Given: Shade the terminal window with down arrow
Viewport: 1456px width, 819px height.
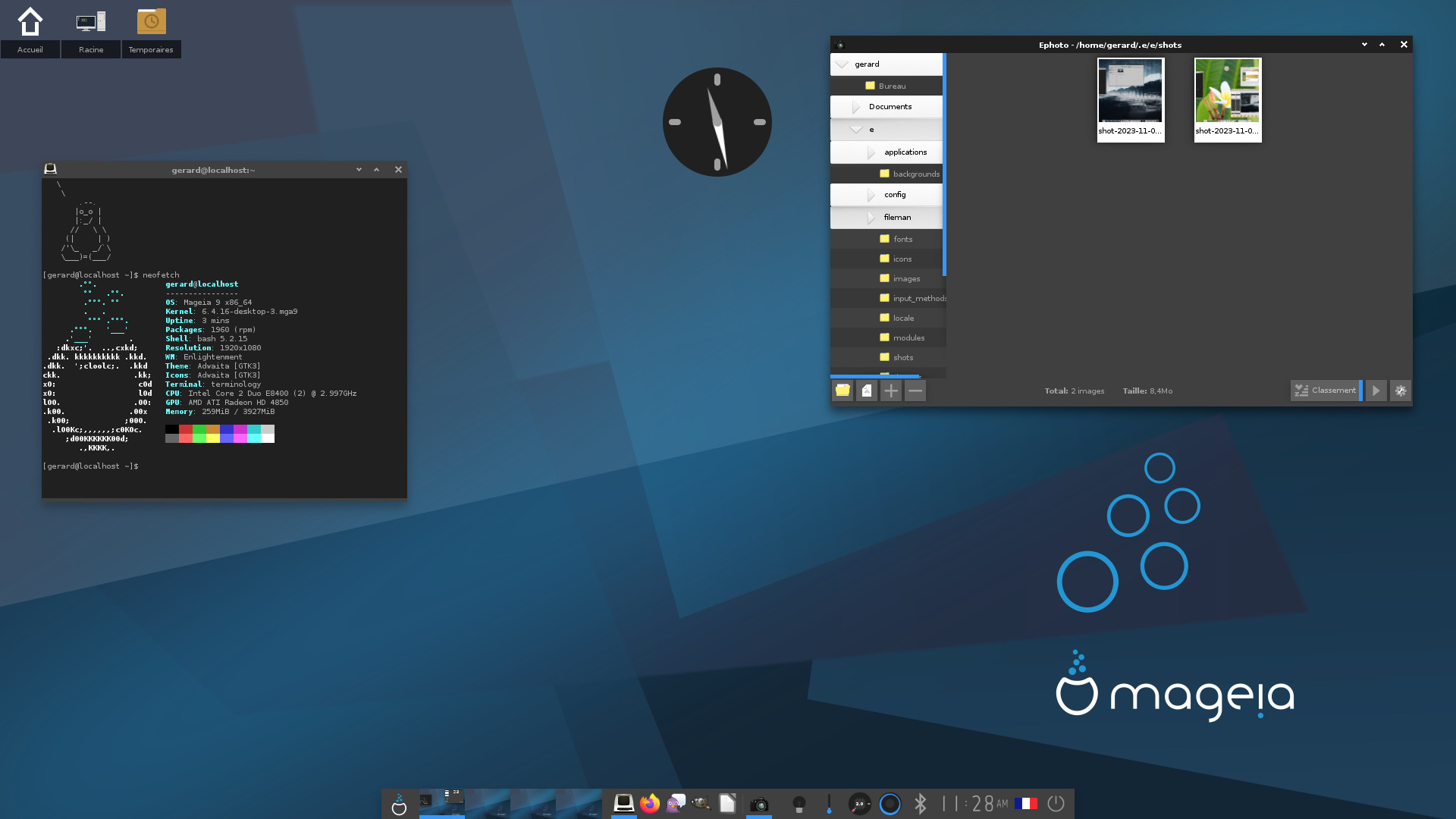Looking at the screenshot, I should [359, 170].
